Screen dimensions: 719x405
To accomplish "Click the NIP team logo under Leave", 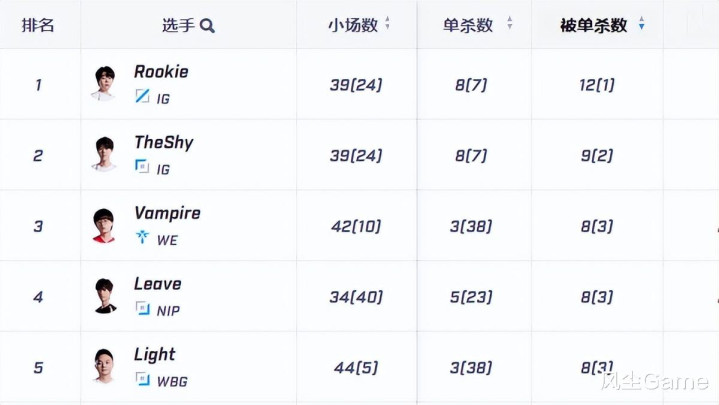I will [142, 310].
